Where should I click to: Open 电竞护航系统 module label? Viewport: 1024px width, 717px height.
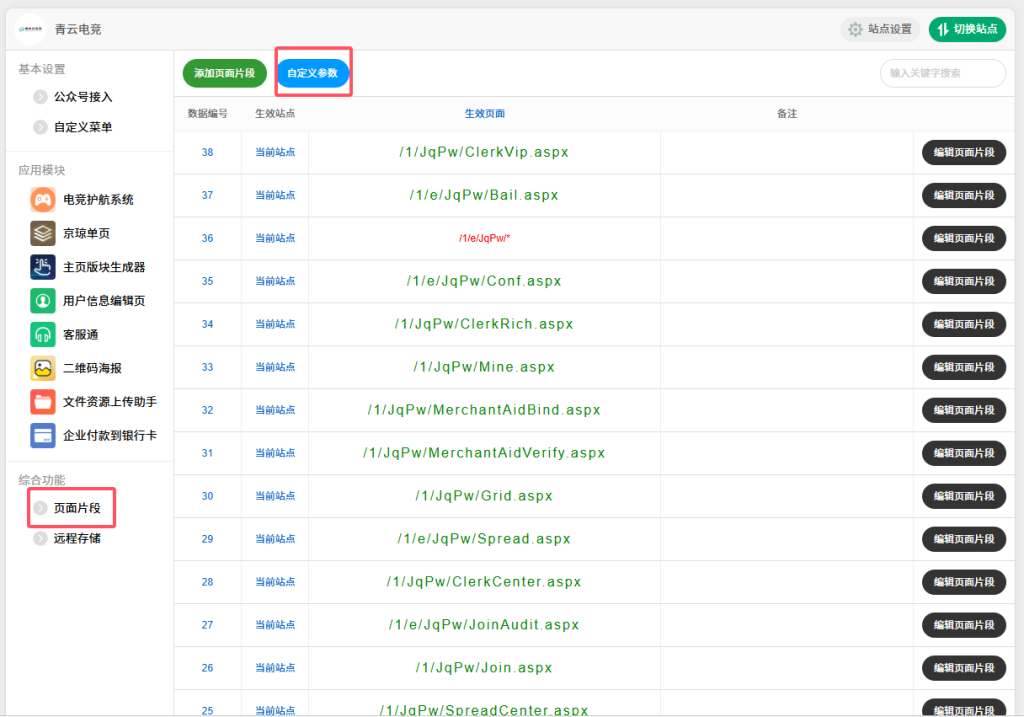click(x=98, y=199)
